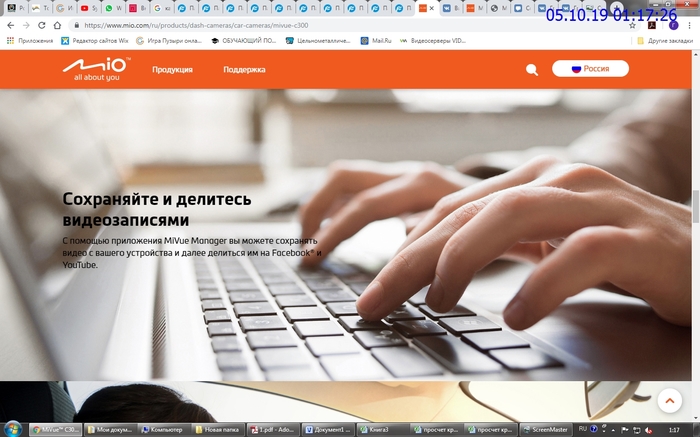Open the Игра Пузыри онла... bookmark

(169, 41)
